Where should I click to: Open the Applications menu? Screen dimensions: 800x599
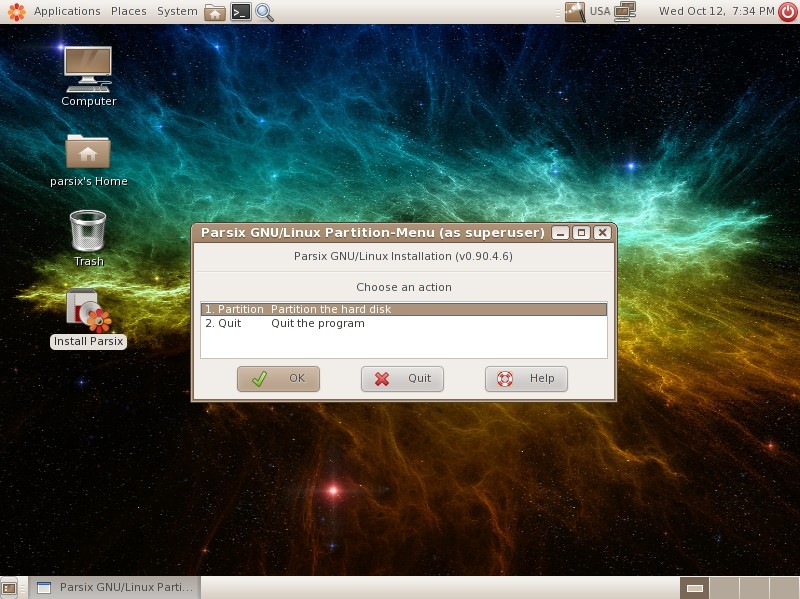point(67,11)
